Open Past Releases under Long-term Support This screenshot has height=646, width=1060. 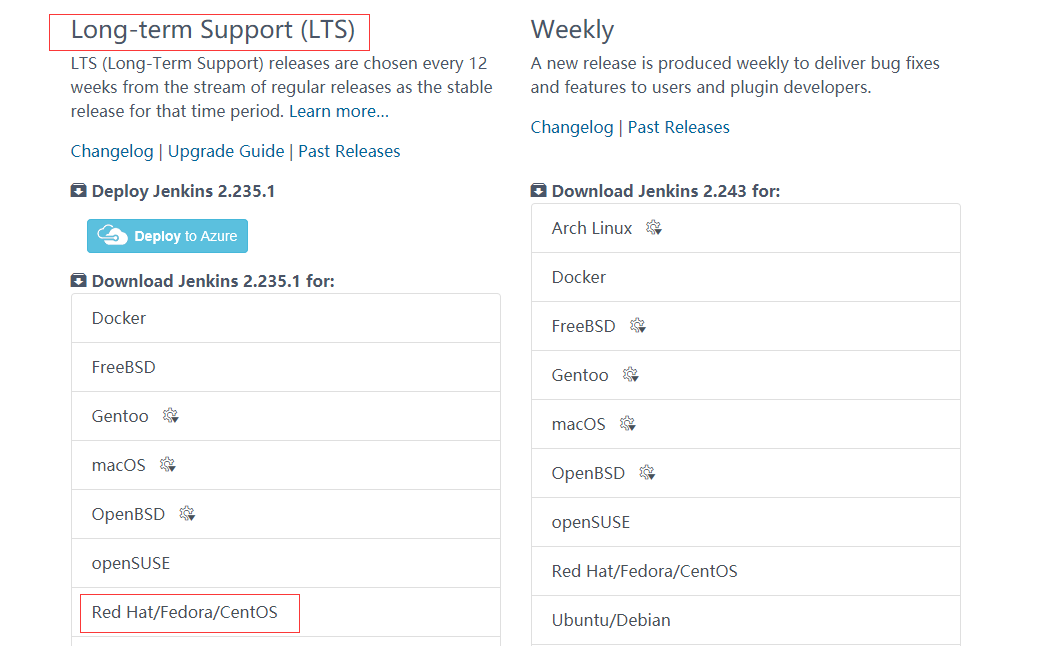[x=349, y=151]
